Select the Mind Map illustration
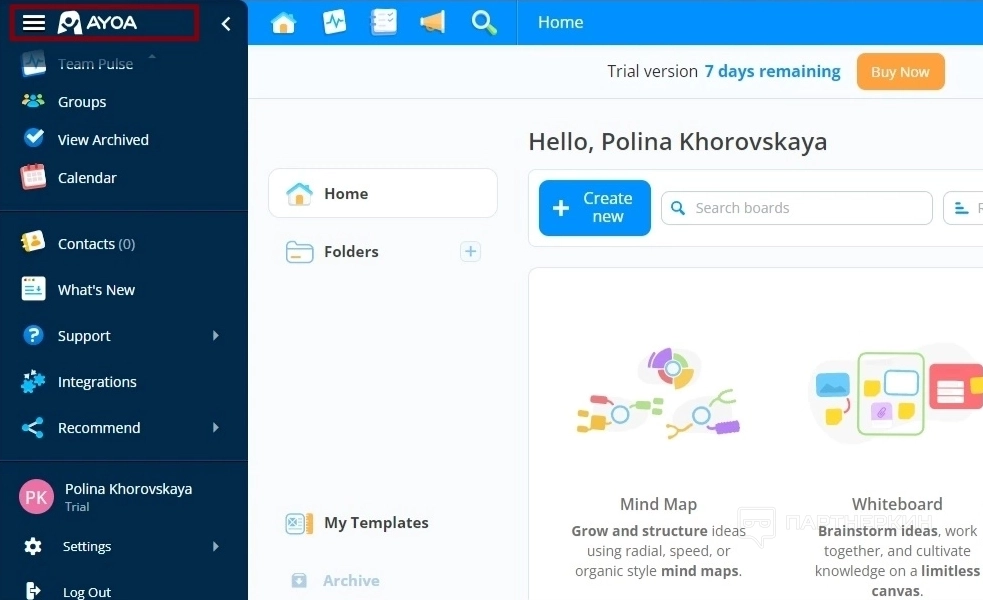The image size is (983, 600). tap(658, 393)
